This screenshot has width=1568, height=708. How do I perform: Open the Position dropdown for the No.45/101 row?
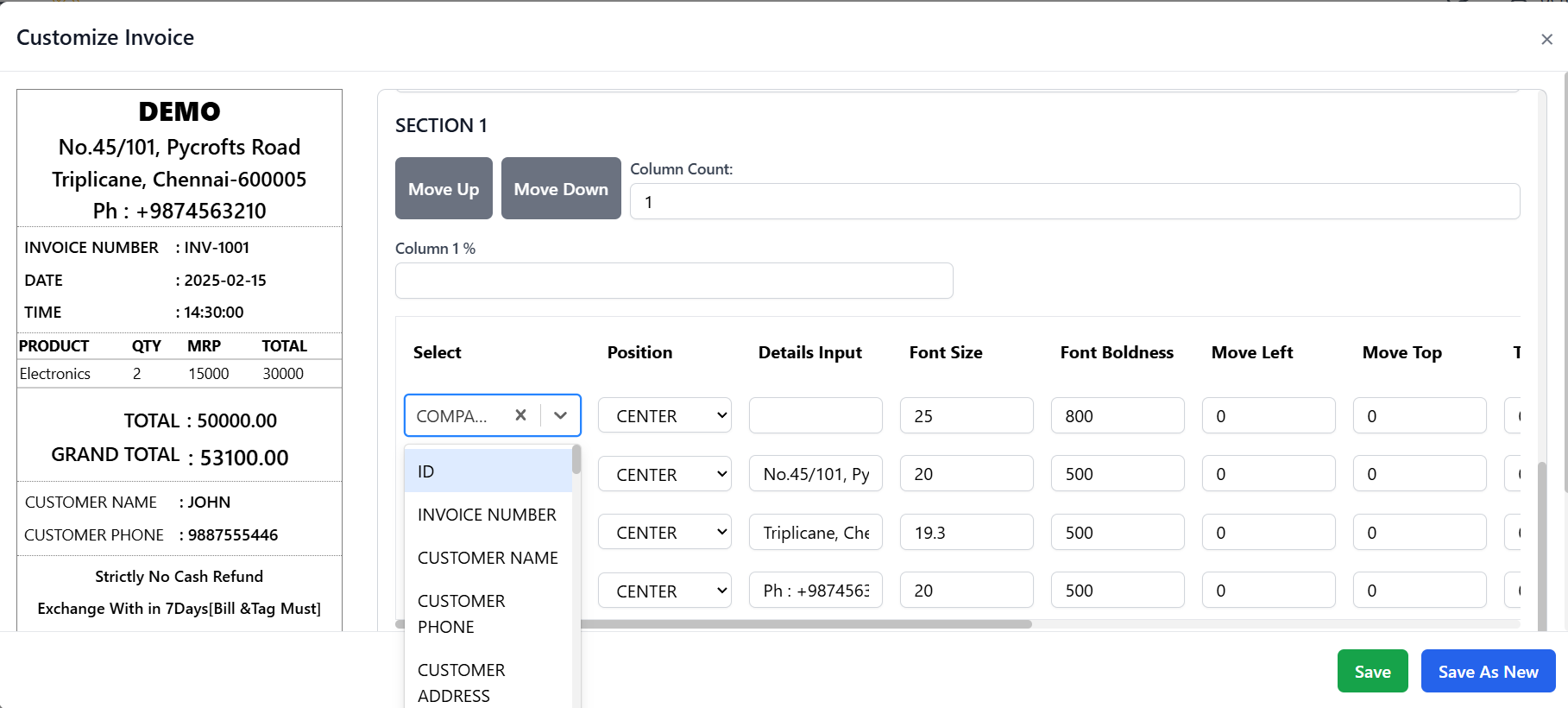pyautogui.click(x=664, y=474)
